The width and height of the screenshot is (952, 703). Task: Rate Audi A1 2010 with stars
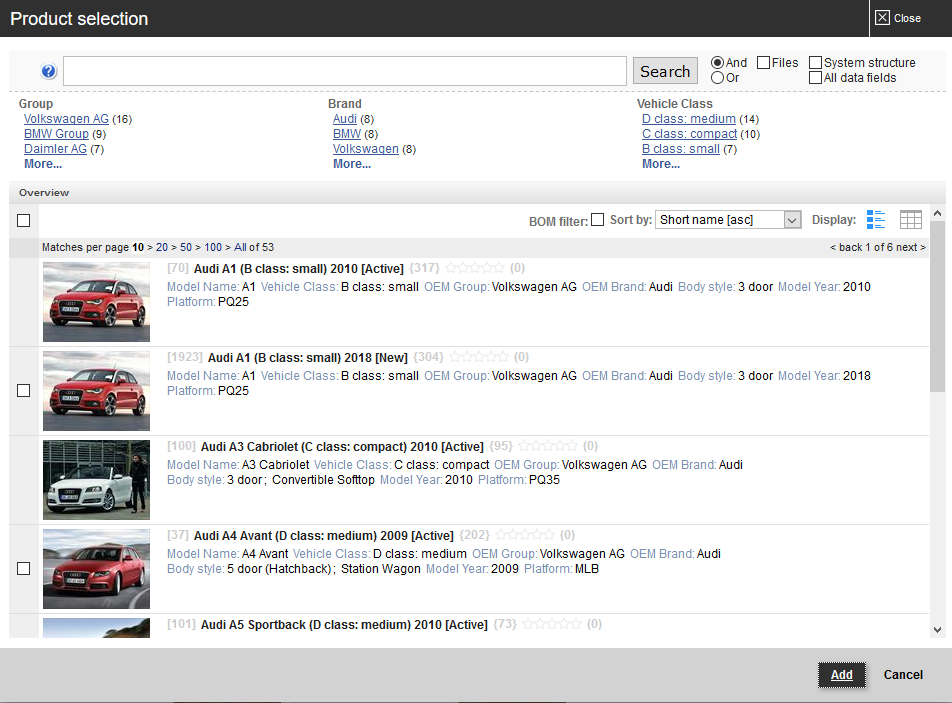pos(474,268)
